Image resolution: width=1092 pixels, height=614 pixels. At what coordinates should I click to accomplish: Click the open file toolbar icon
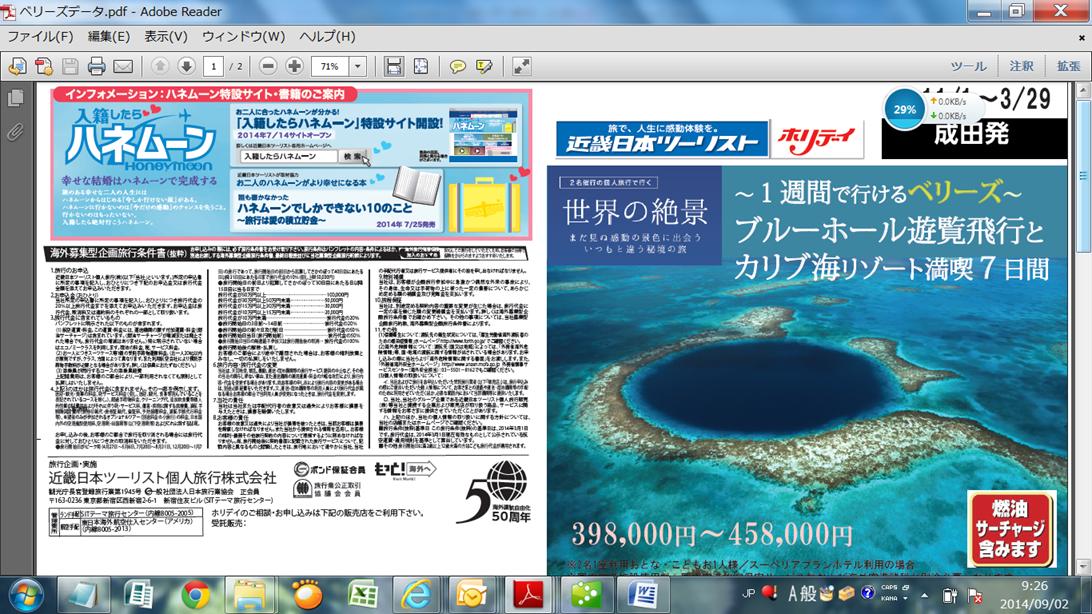17,66
